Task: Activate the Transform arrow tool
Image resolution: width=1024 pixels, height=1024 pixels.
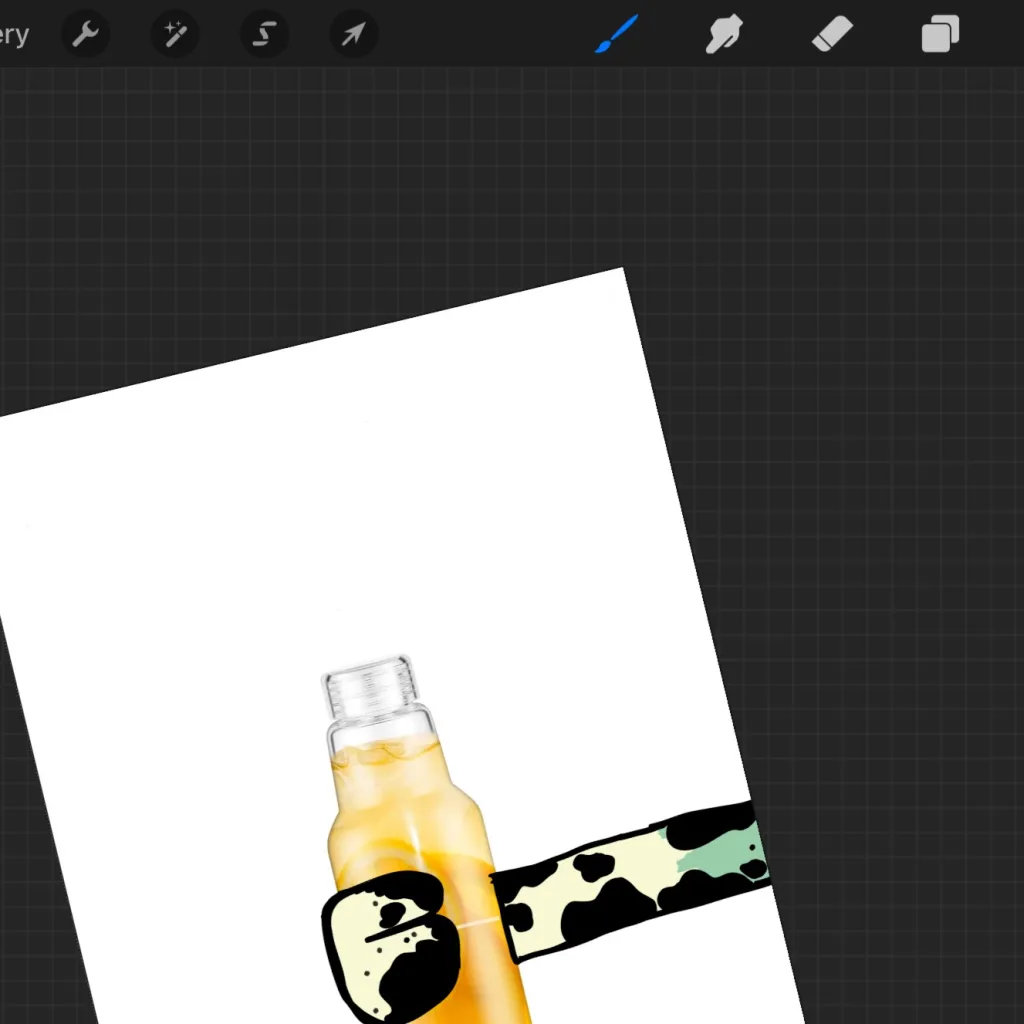Action: tap(354, 34)
